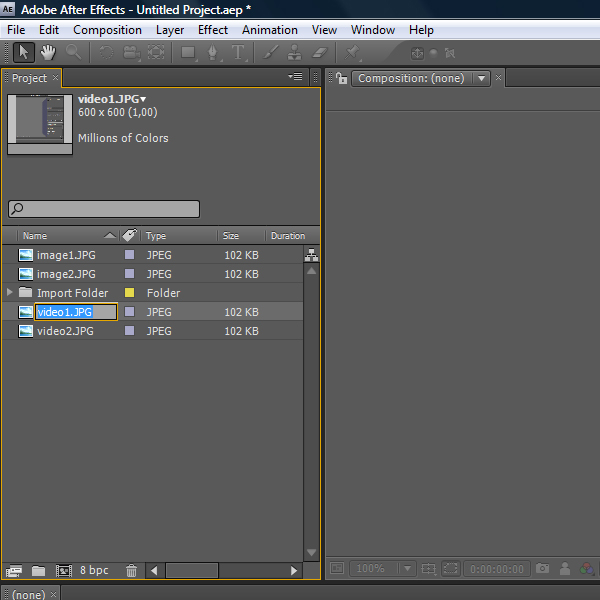This screenshot has height=600, width=600.
Task: Click the video1.JPG preview thumbnail
Action: [x=40, y=124]
